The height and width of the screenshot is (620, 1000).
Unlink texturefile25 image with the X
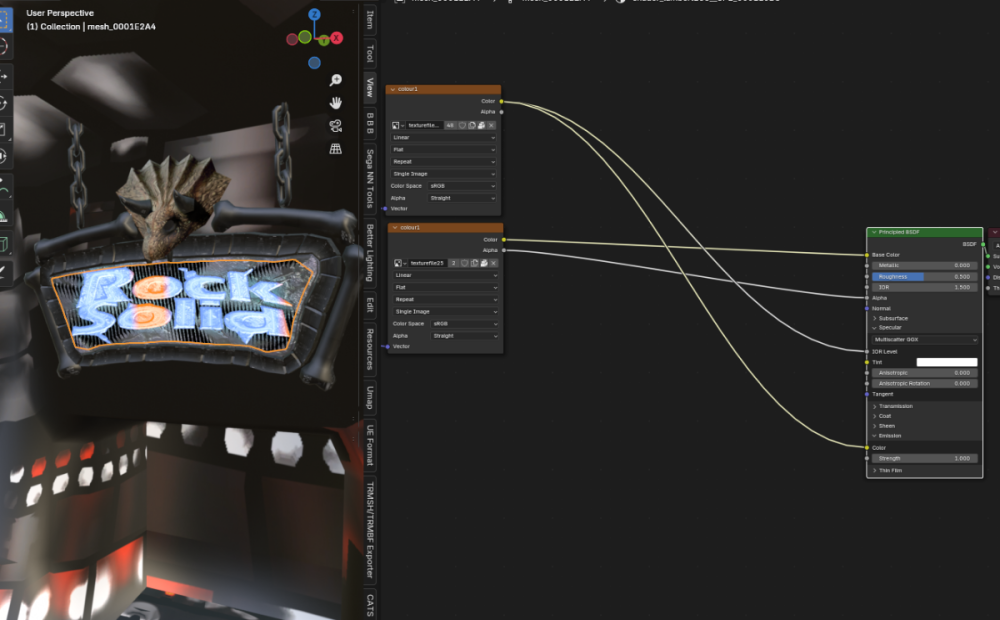coord(494,263)
